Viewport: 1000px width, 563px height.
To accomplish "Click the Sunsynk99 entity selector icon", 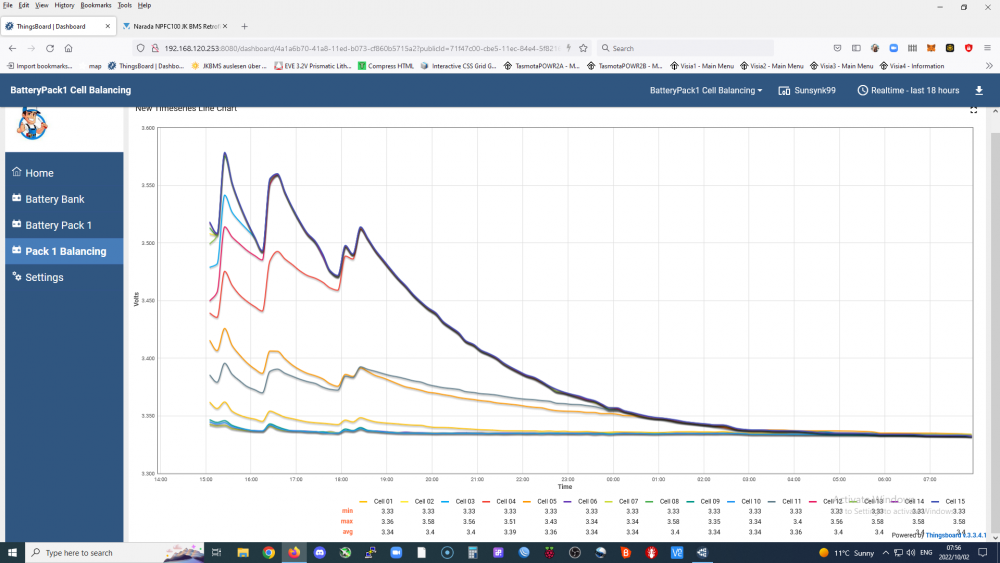I will click(784, 91).
